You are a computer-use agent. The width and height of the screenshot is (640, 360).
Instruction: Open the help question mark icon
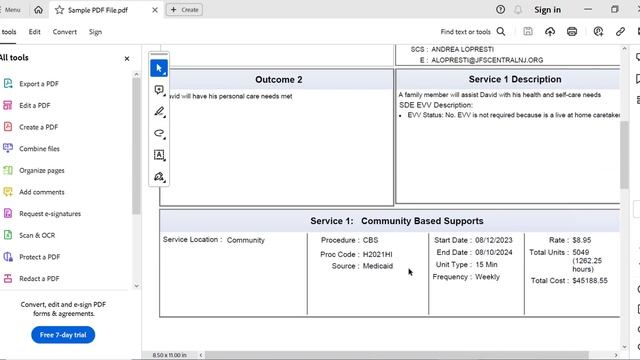click(500, 9)
